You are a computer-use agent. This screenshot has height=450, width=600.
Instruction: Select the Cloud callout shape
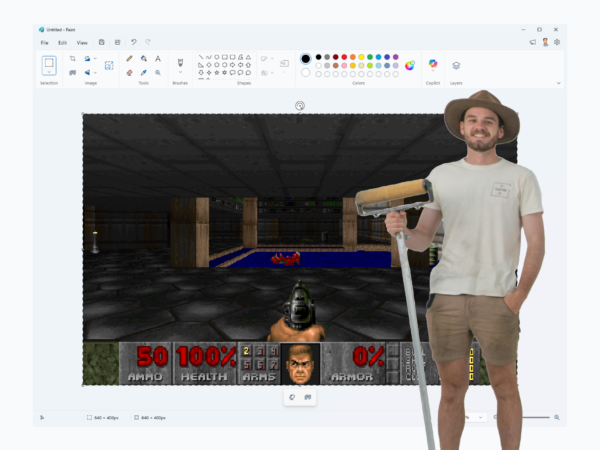(x=248, y=72)
